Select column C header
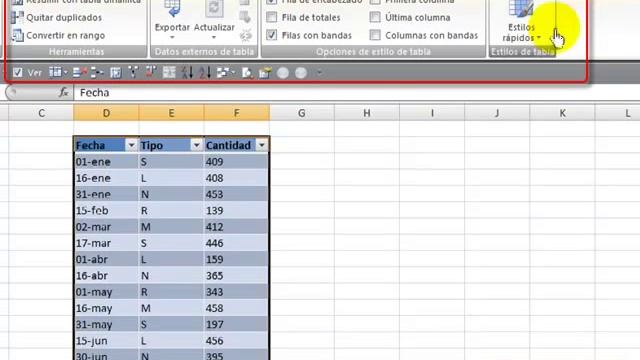 click(41, 113)
